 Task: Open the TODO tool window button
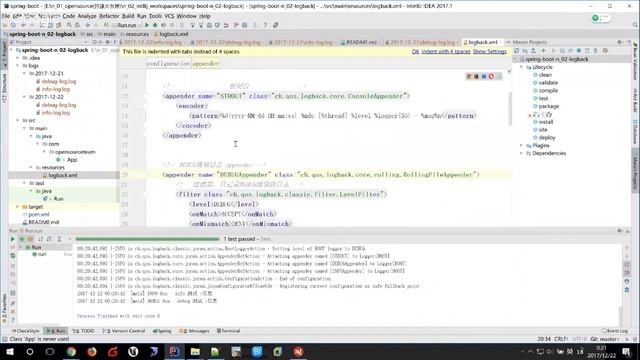tap(83, 331)
